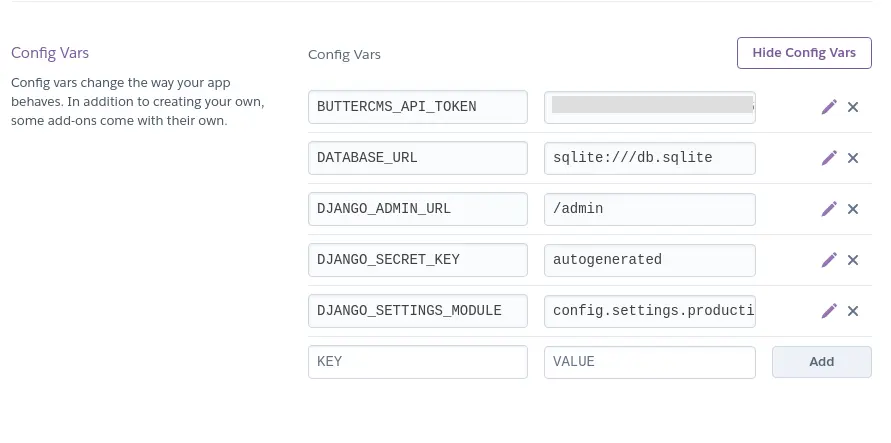Remove the DATABASE_URL config var
Viewport: 891px width, 443px height.
click(x=853, y=158)
